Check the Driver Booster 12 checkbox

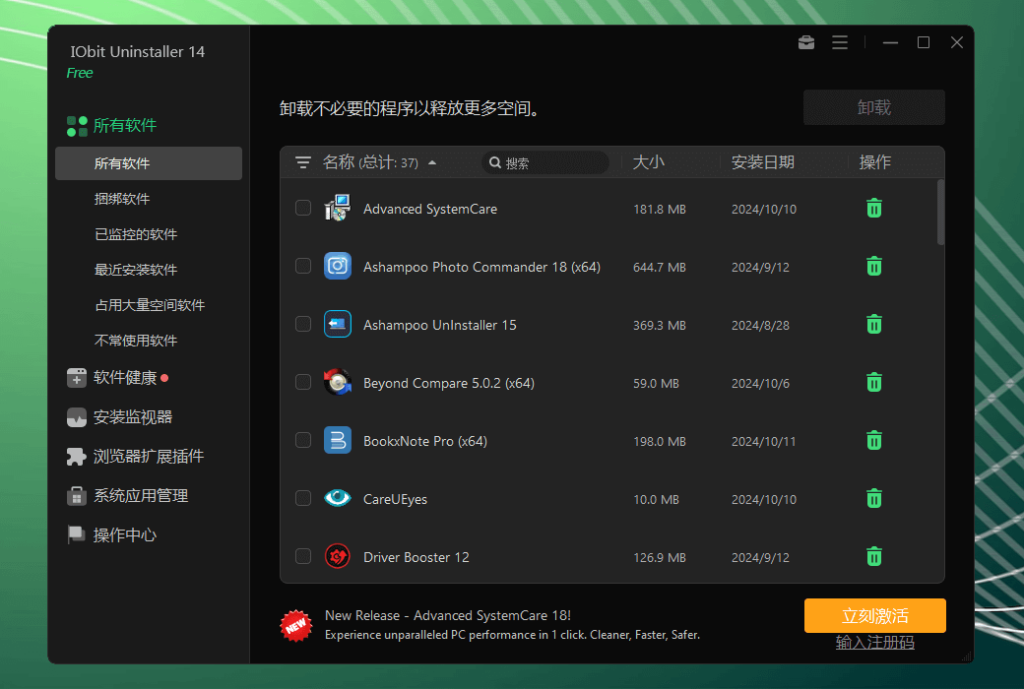click(x=303, y=556)
